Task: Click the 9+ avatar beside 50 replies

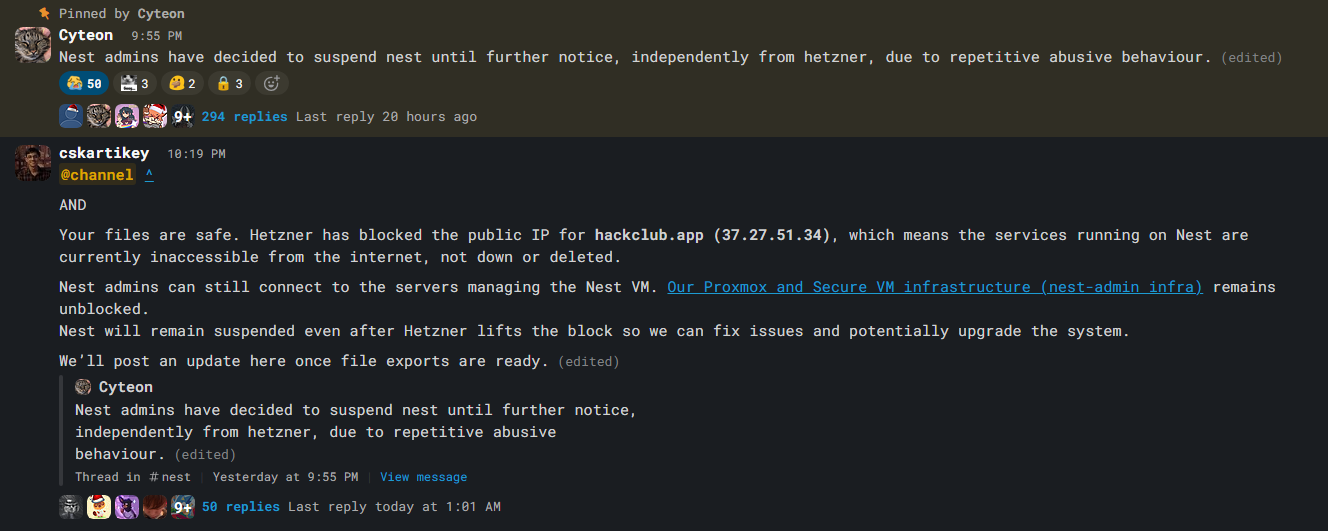Action: 182,507
